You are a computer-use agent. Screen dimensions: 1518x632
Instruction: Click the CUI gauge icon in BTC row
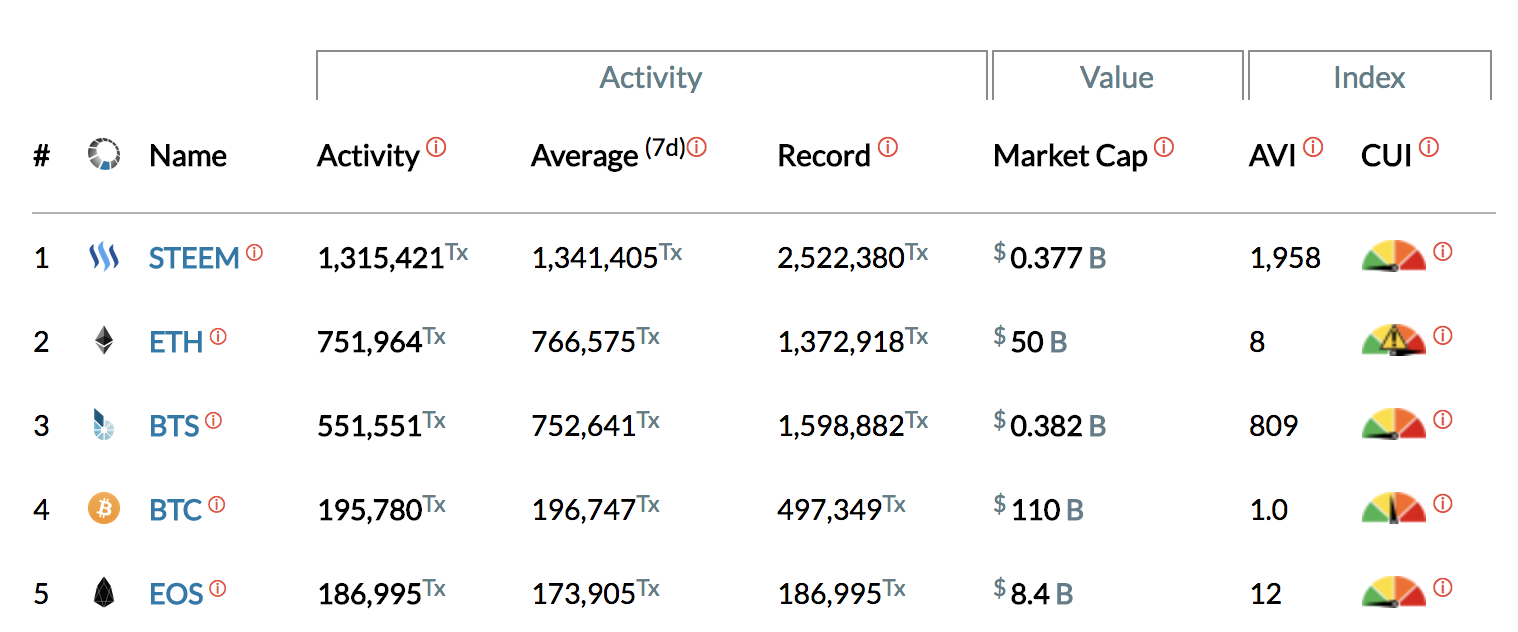click(x=1394, y=509)
